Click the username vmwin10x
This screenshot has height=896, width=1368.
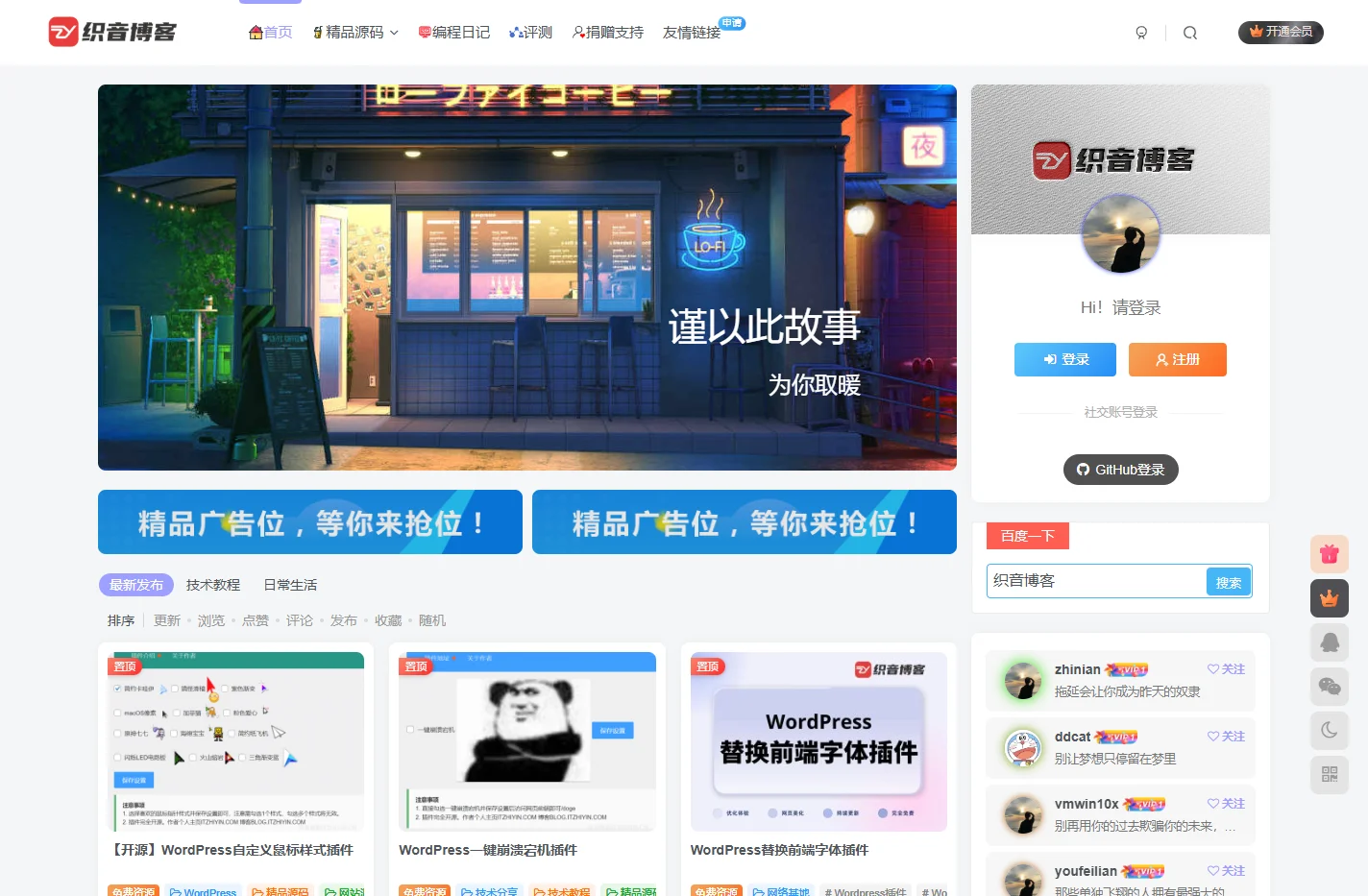click(1087, 804)
